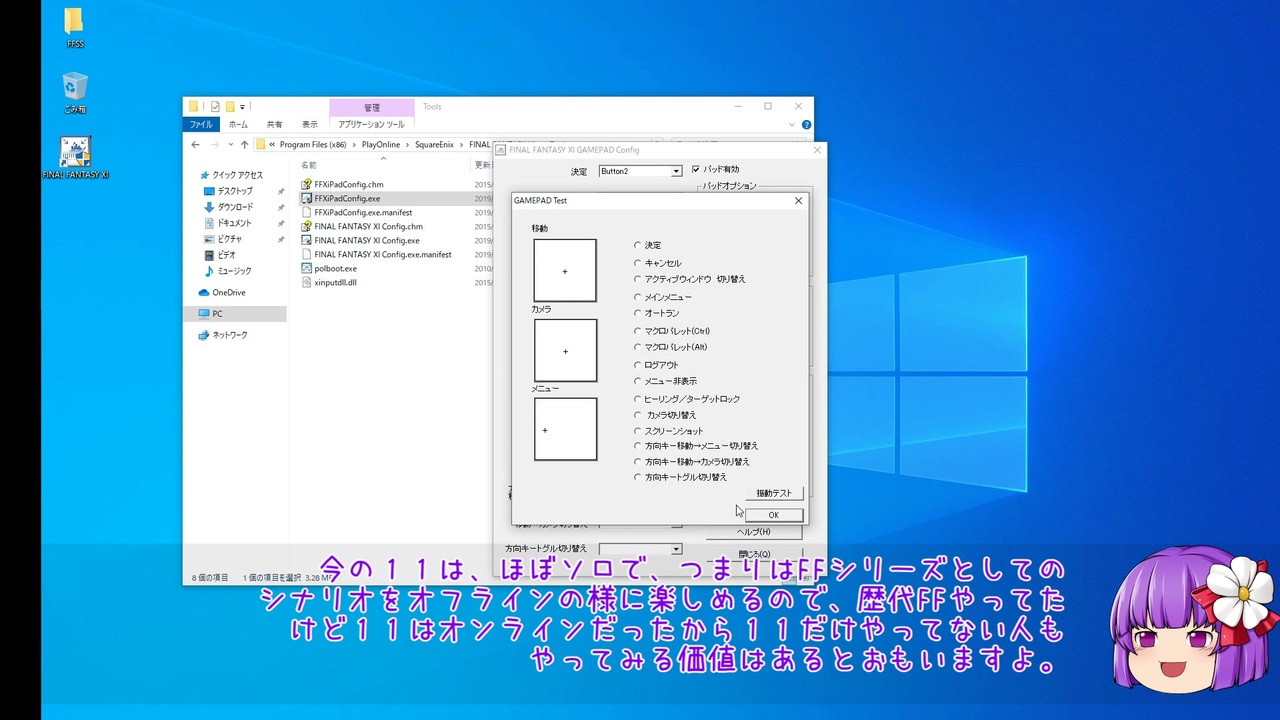The height and width of the screenshot is (720, 1280).
Task: Select オートラン radio button
Action: click(638, 313)
